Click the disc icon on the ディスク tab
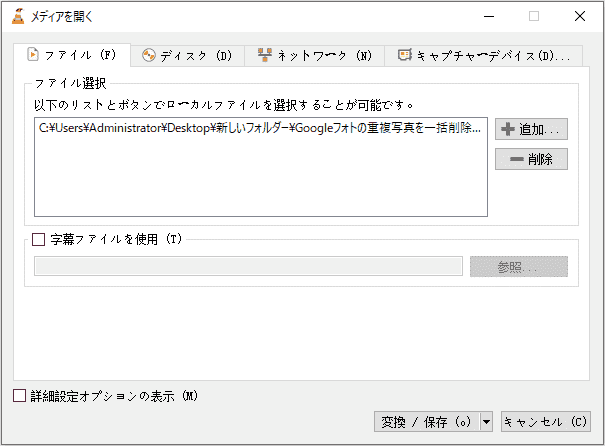 tap(149, 56)
